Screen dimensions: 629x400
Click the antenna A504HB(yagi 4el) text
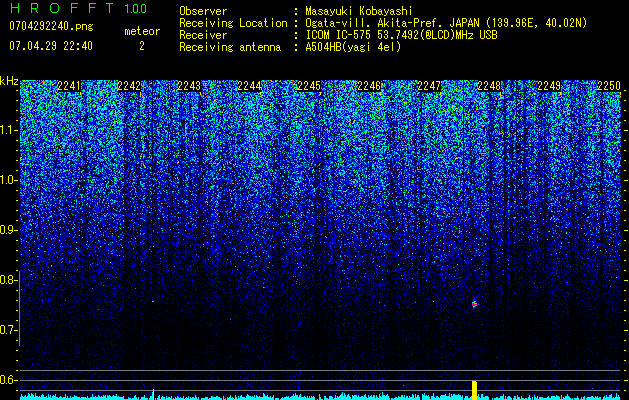353,47
